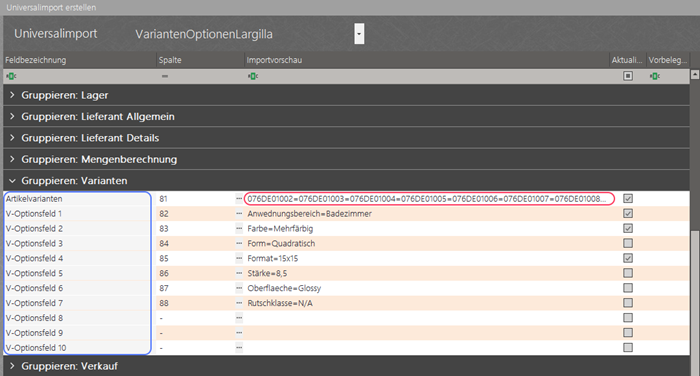
Task: Click the Farbe=Mehrfärbig preview cell
Action: (280, 229)
